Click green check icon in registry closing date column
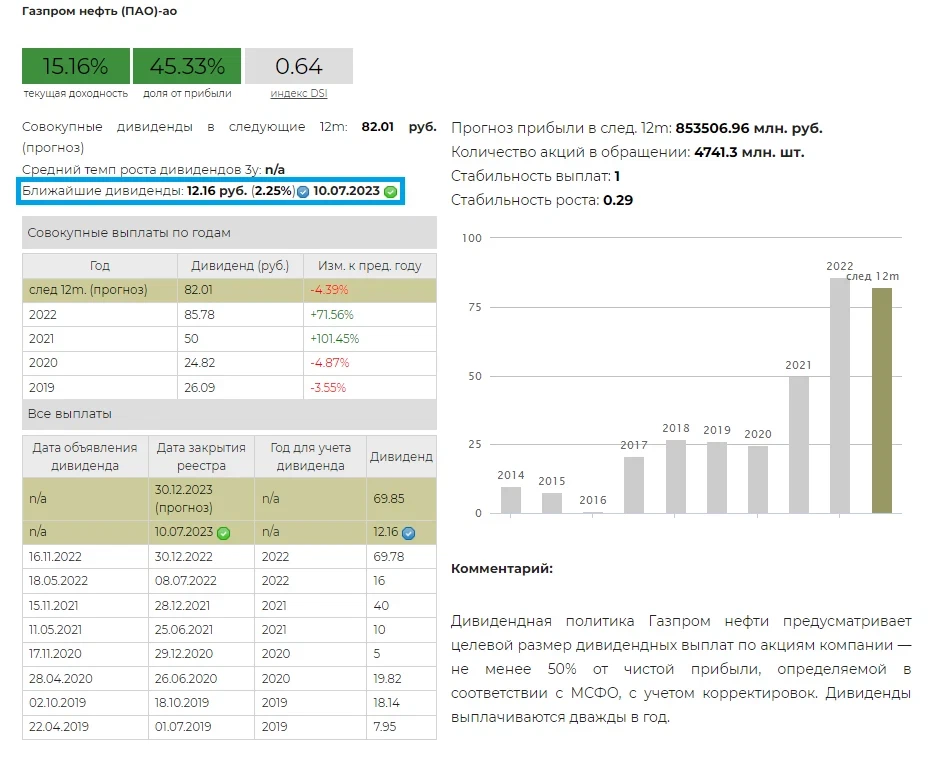The width and height of the screenshot is (938, 759). tap(224, 533)
